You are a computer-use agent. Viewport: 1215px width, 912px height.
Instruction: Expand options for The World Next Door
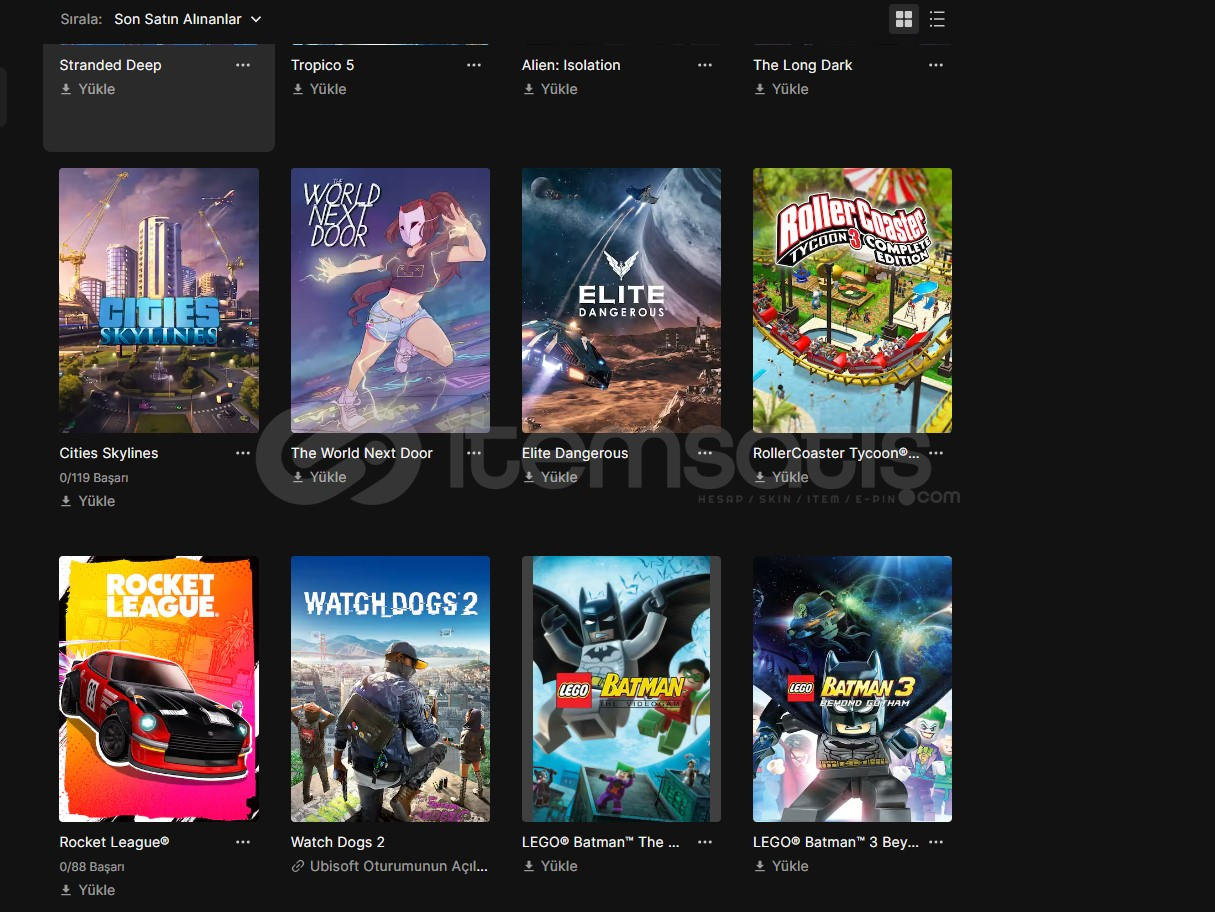(x=474, y=453)
